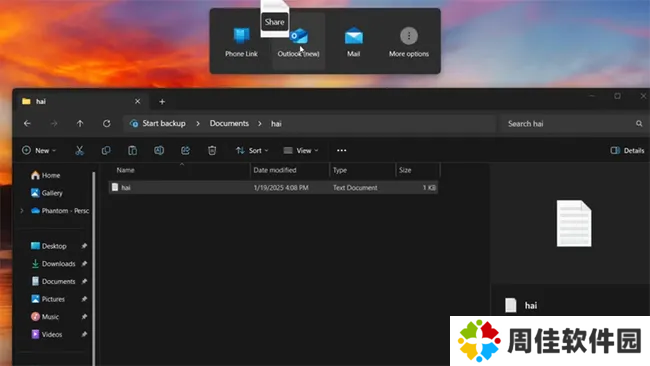Unpin Desktop using its pin icon
The width and height of the screenshot is (650, 366).
(x=84, y=246)
